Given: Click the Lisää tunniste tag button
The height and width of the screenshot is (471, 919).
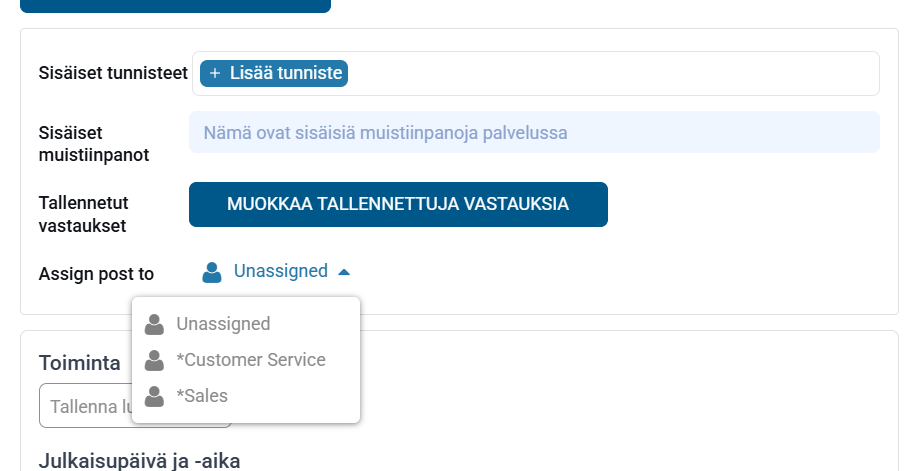Looking at the screenshot, I should 274,73.
